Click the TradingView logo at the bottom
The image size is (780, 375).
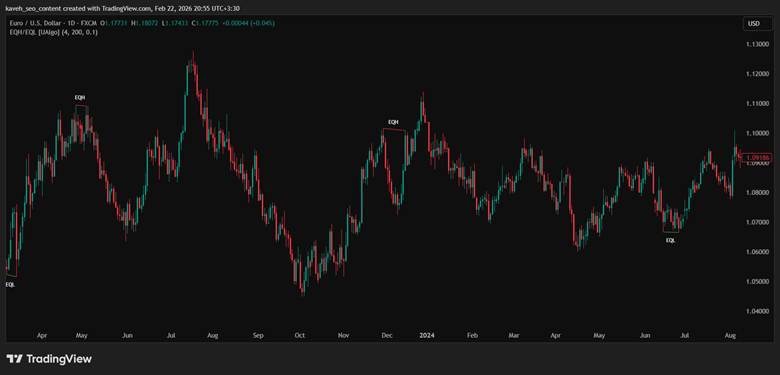pyautogui.click(x=49, y=359)
